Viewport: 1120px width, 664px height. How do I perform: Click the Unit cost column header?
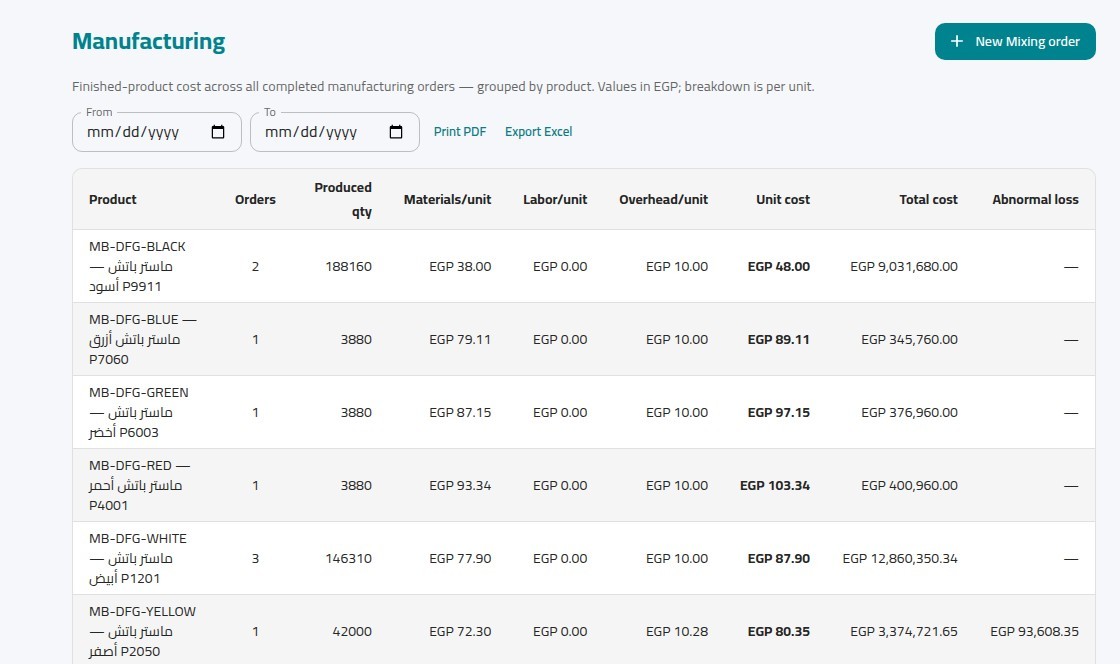(783, 199)
